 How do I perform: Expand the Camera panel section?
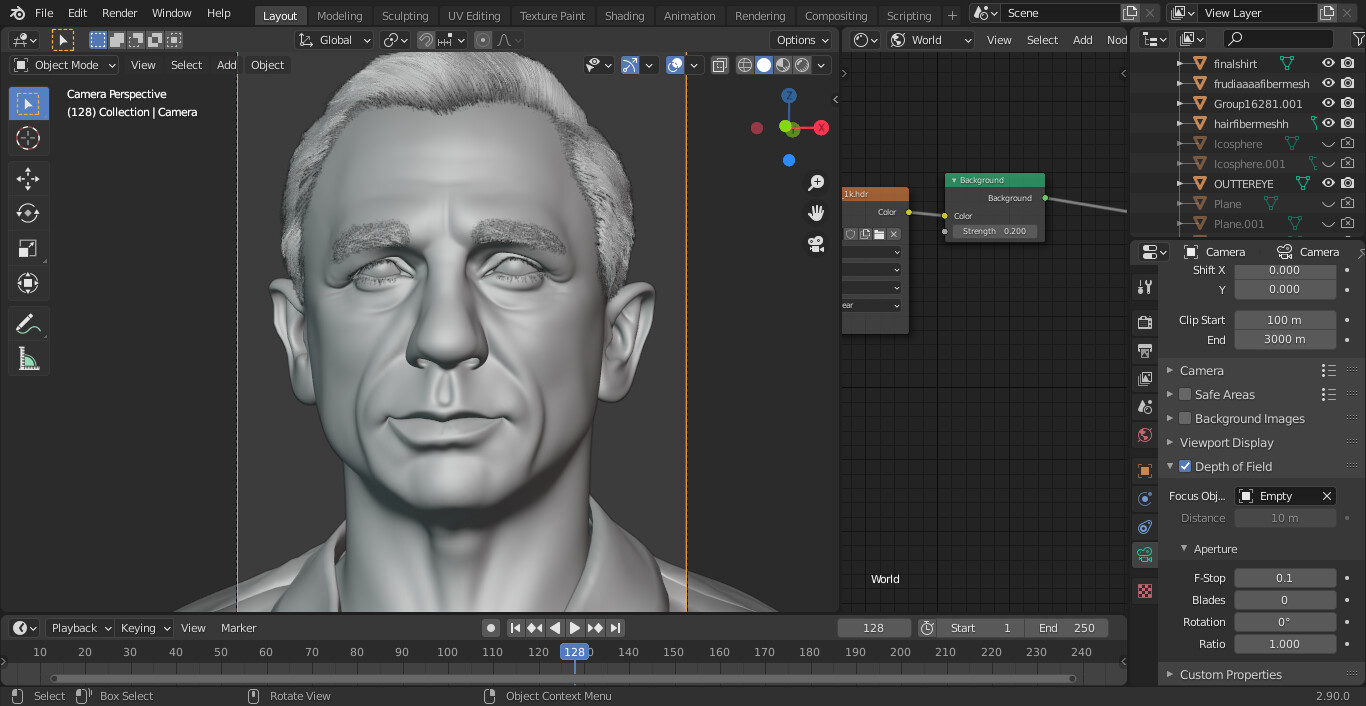coord(1201,370)
